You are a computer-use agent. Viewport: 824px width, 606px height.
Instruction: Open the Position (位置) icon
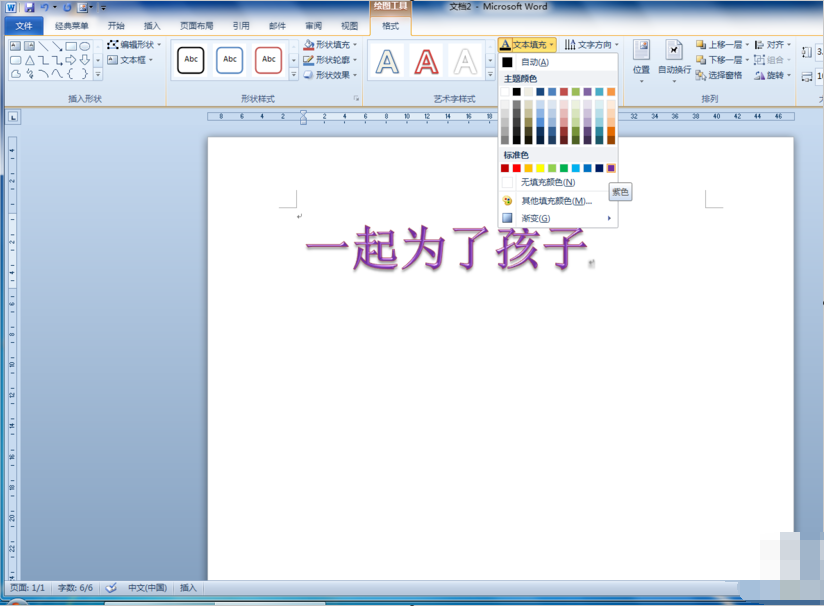641,60
